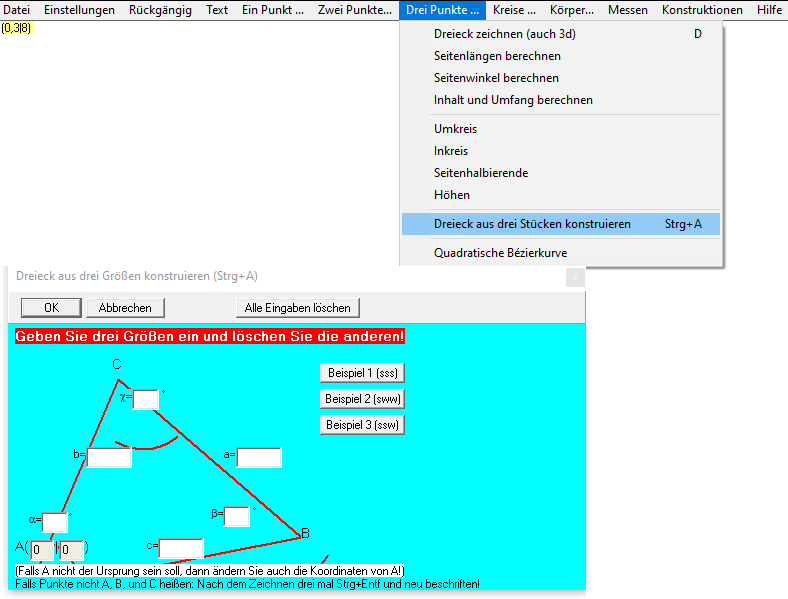Focus the beta angle input field
Screen dimensions: 788x599
click(x=237, y=516)
